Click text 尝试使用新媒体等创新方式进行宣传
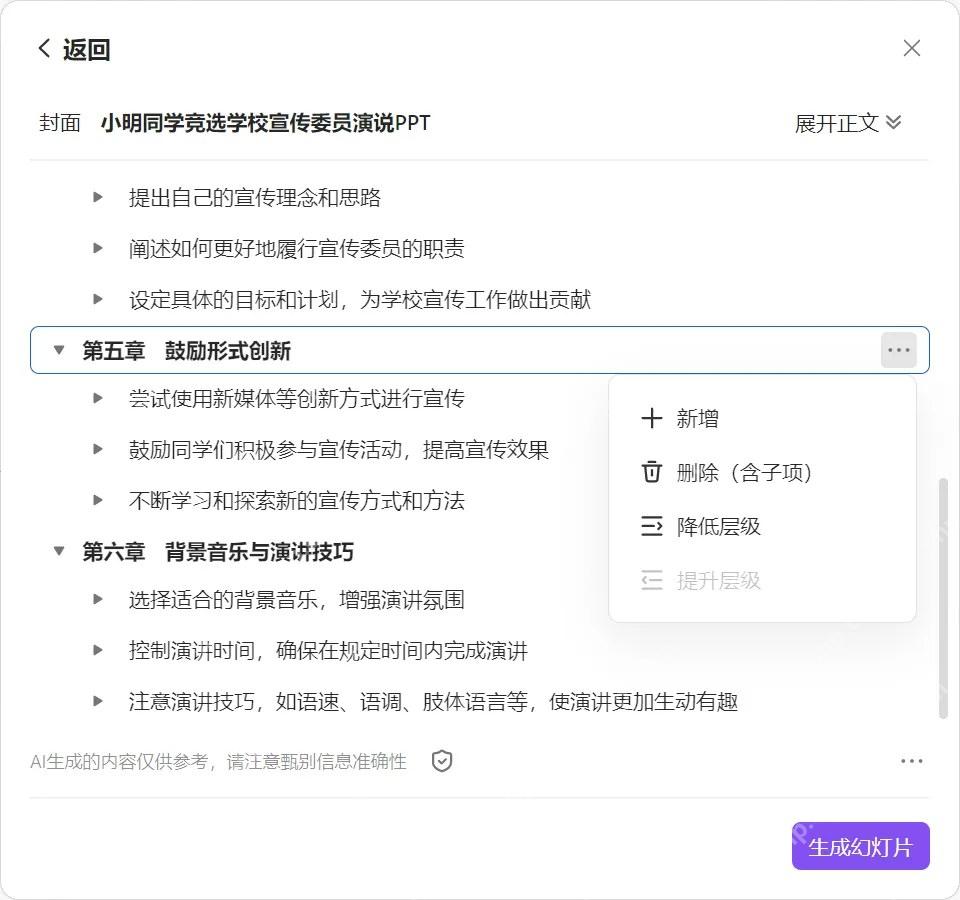960x900 pixels. [297, 399]
